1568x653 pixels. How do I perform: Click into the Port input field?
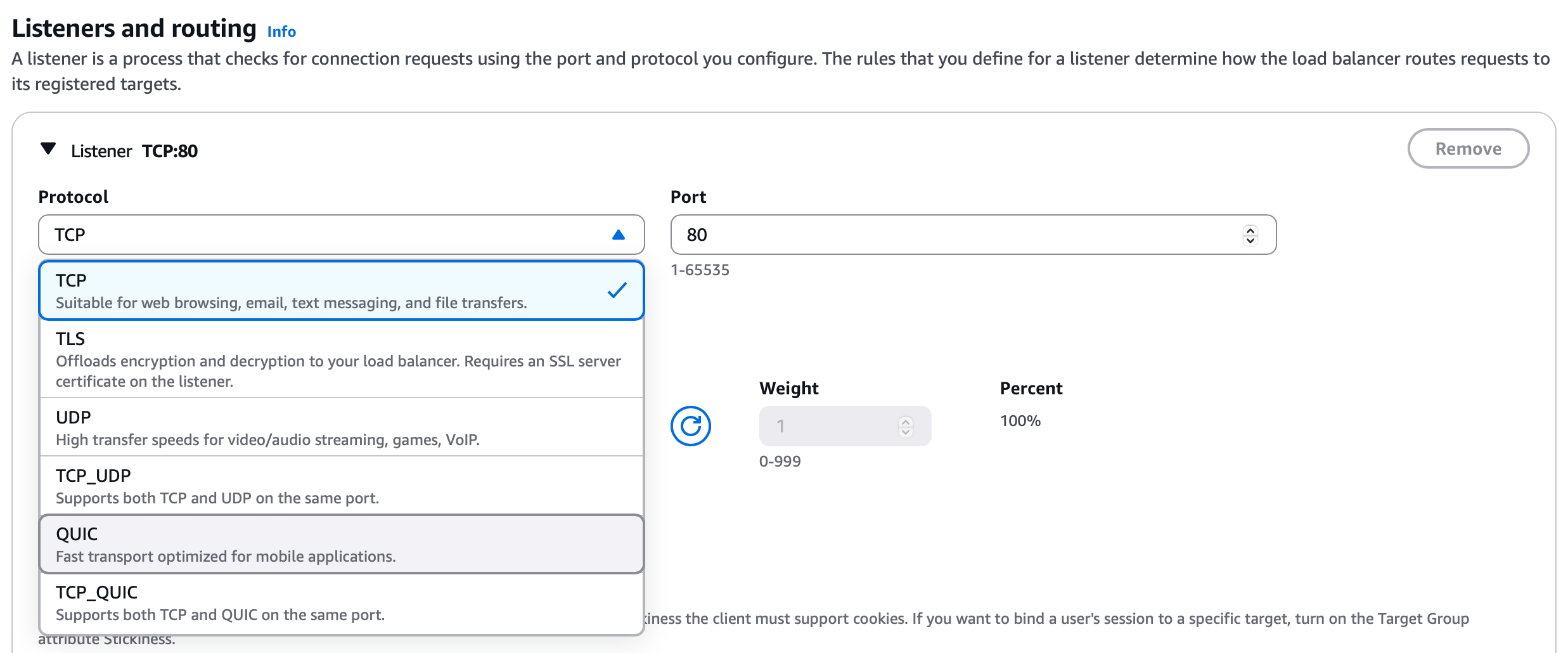951,235
